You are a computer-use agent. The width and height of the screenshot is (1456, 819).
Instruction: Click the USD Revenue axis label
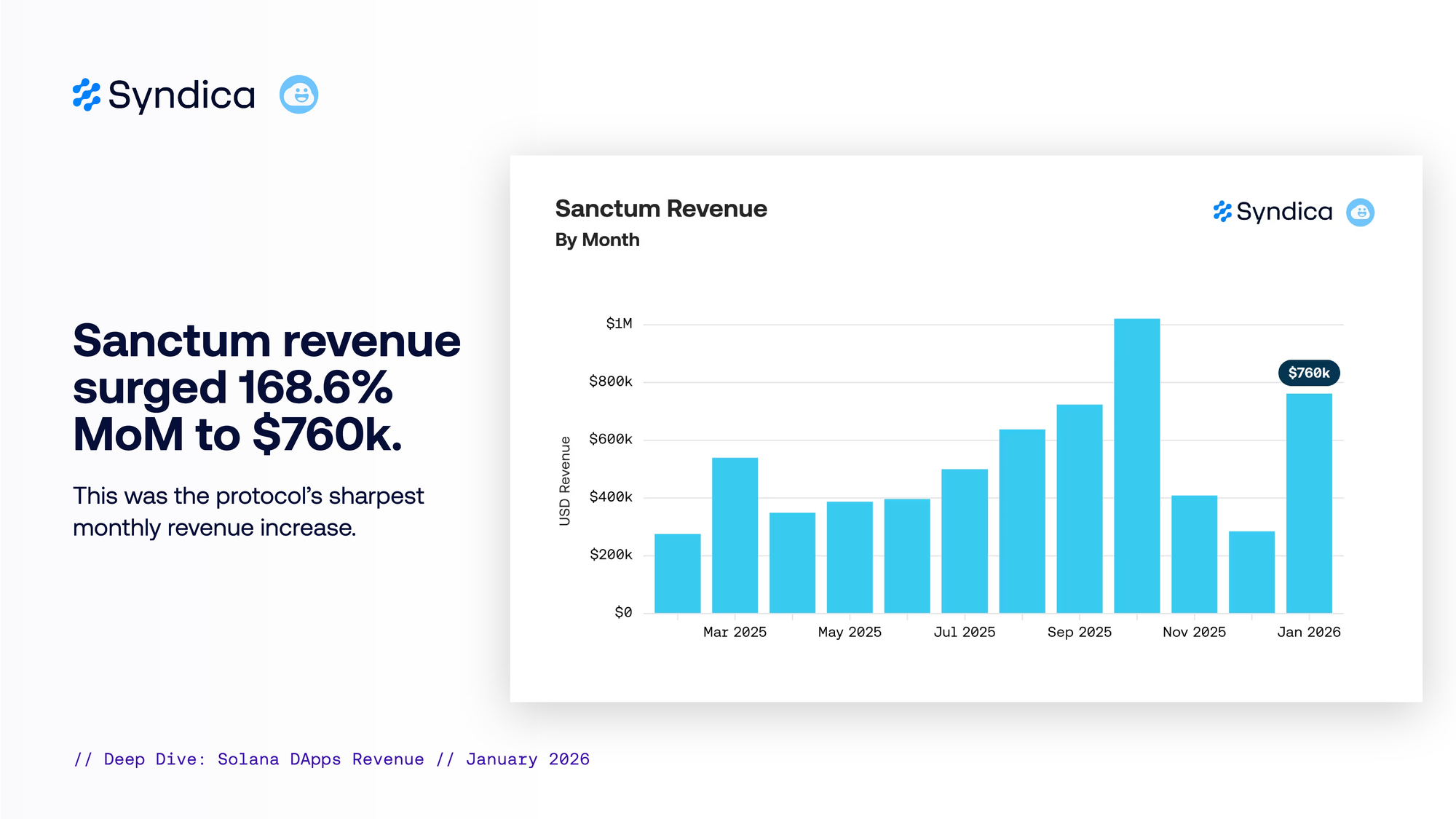pos(565,480)
